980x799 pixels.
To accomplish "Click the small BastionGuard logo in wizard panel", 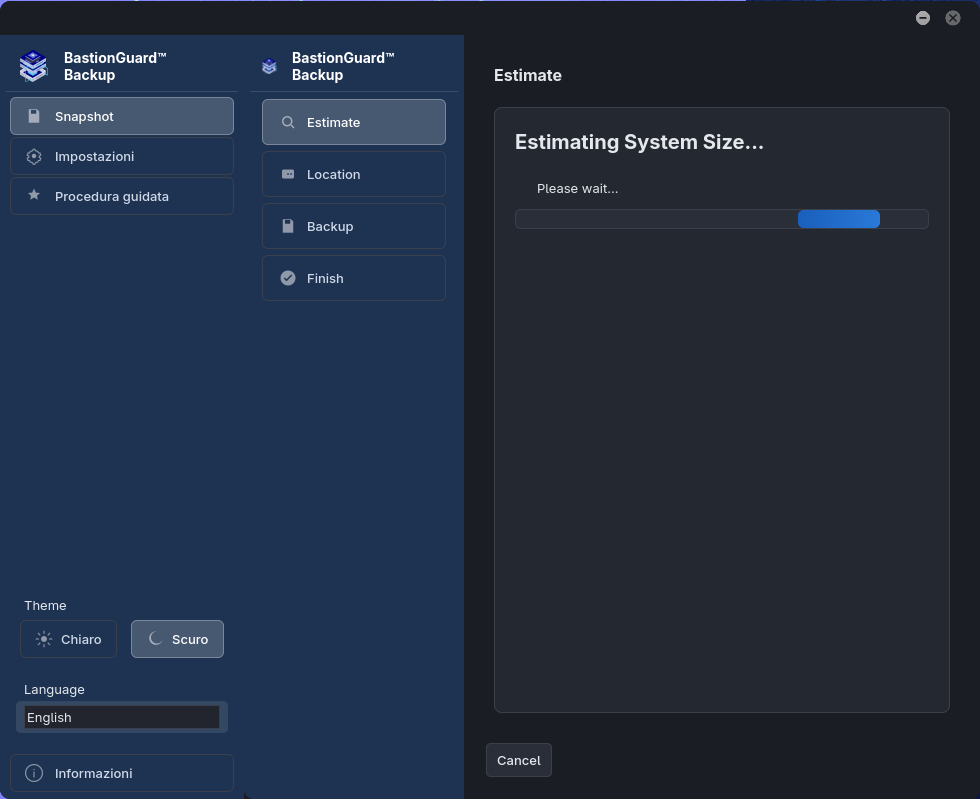I will click(269, 66).
